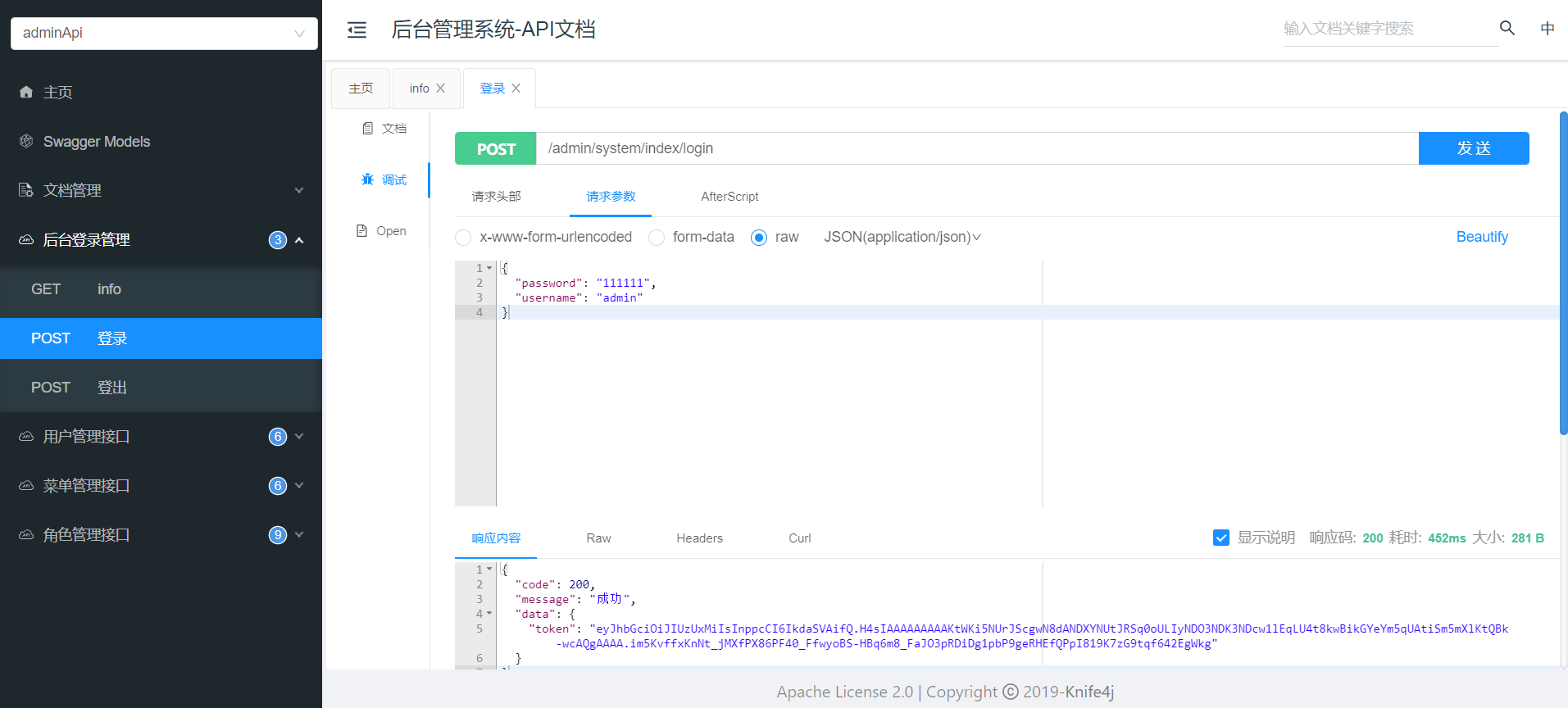Open the adminApi group dropdown
The width and height of the screenshot is (1568, 708).
(164, 34)
